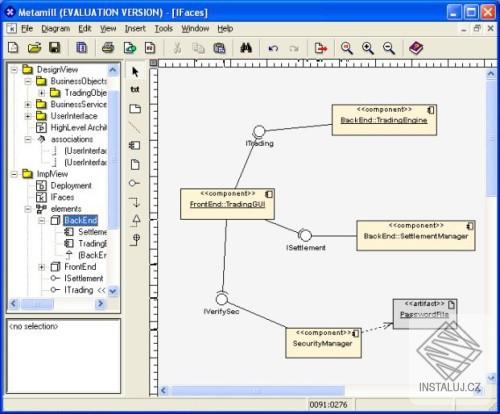Open the Tools menu

point(163,29)
